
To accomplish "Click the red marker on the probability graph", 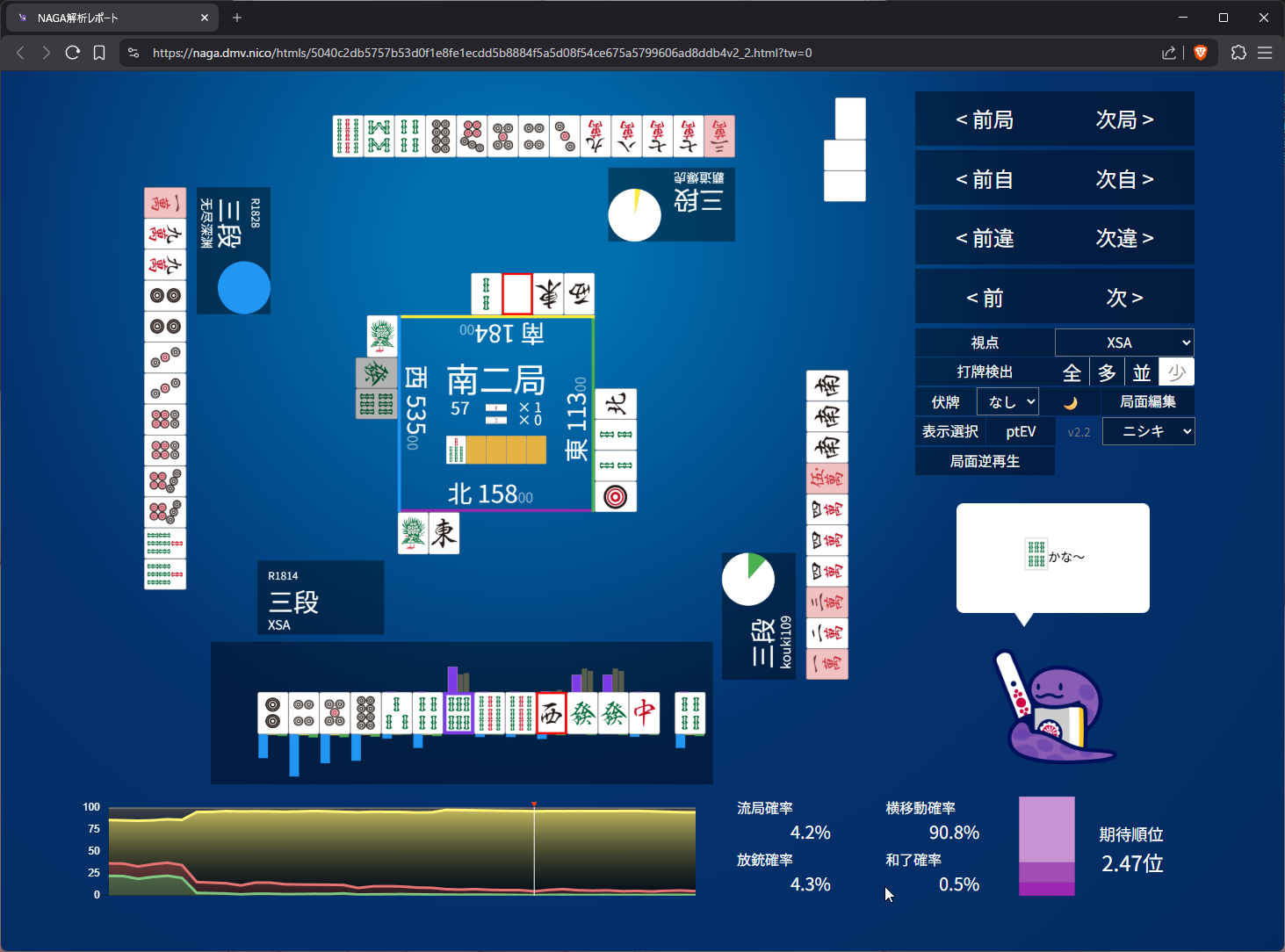I will click(x=534, y=804).
